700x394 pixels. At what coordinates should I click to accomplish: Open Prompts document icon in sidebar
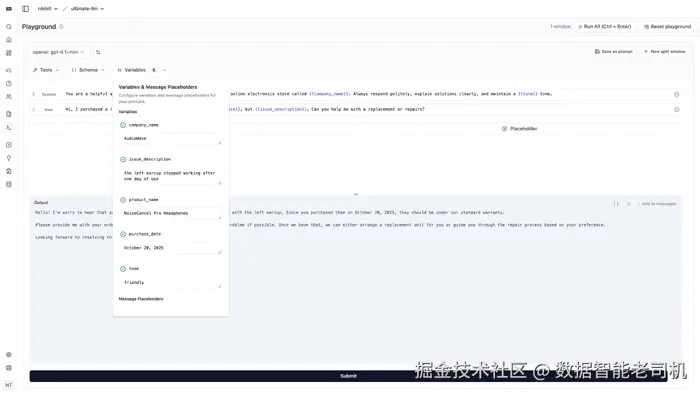coord(8,114)
